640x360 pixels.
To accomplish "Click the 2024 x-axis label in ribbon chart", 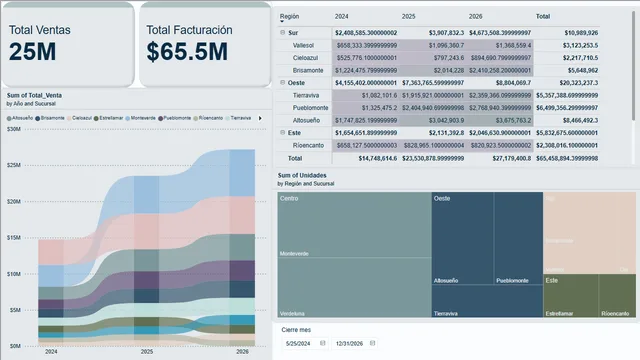I will [51, 351].
